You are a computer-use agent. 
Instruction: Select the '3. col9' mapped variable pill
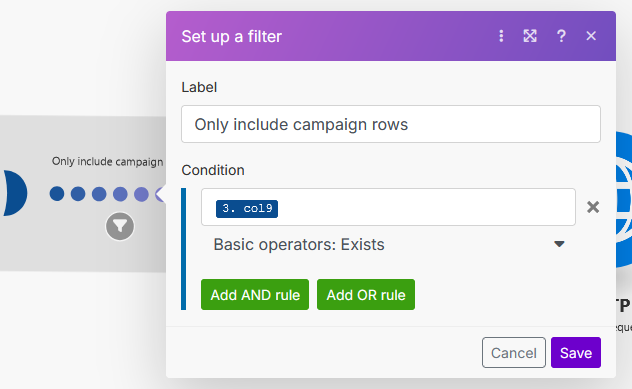pyautogui.click(x=247, y=209)
